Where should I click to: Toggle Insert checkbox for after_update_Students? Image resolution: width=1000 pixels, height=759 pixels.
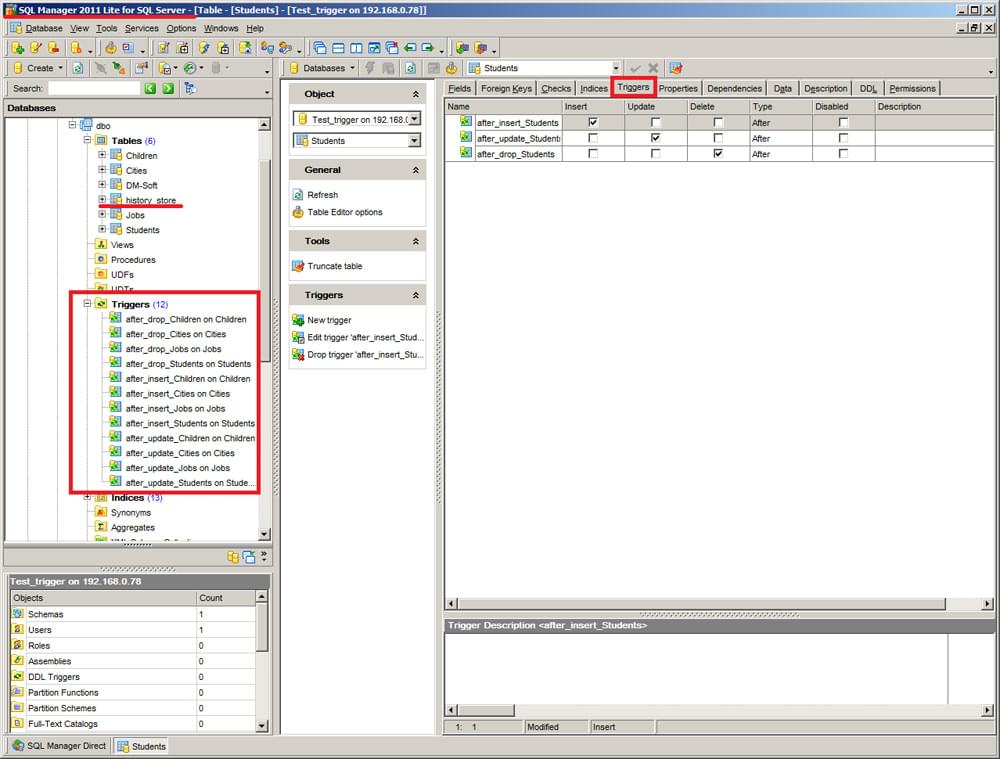(x=593, y=138)
